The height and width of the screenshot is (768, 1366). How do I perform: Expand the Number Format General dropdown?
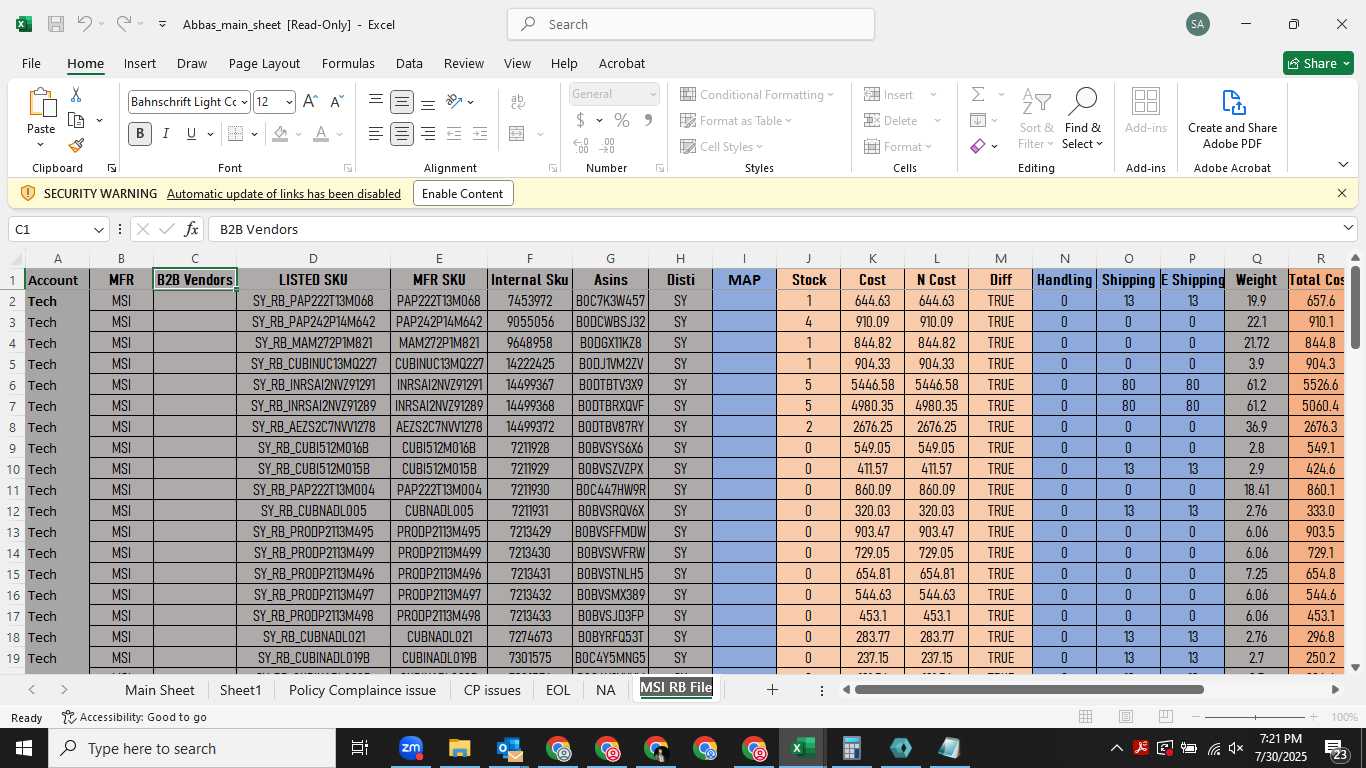[x=653, y=94]
